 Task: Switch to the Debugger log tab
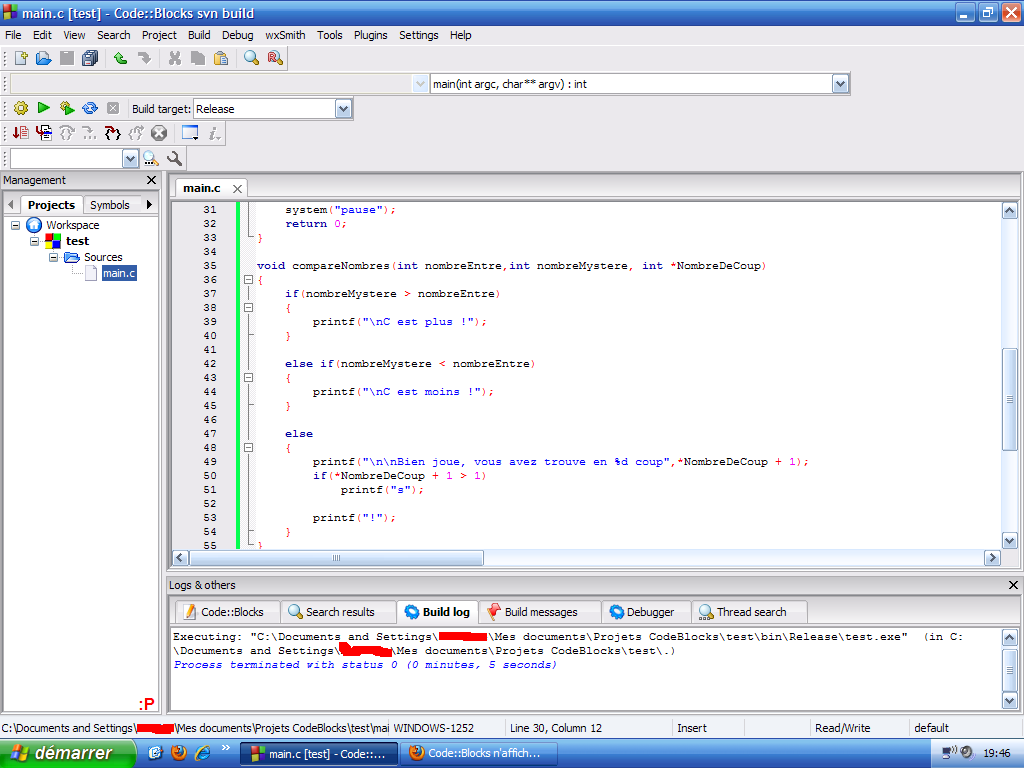[645, 611]
